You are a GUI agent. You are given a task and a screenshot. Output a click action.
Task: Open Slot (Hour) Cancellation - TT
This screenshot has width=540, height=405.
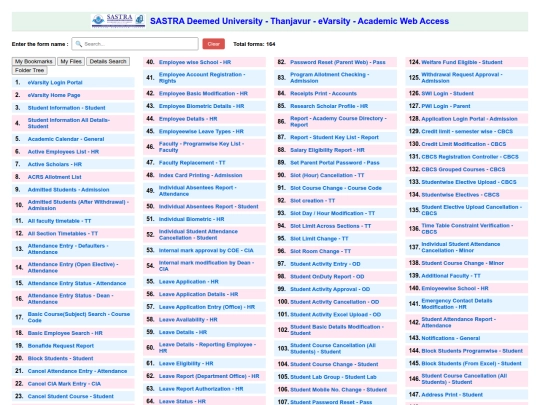pyautogui.click(x=327, y=175)
